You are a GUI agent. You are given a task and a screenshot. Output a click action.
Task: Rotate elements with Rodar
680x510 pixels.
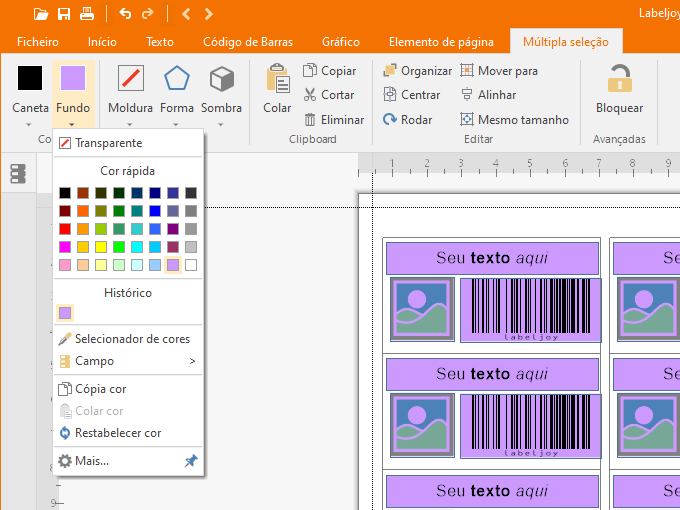tap(408, 120)
